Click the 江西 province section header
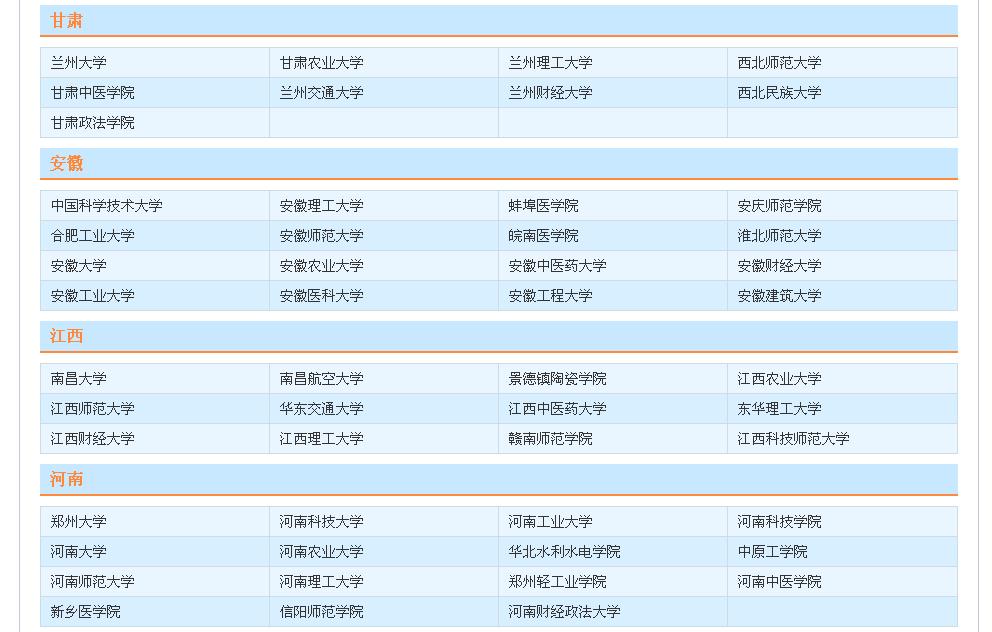992x632 pixels. [67, 336]
